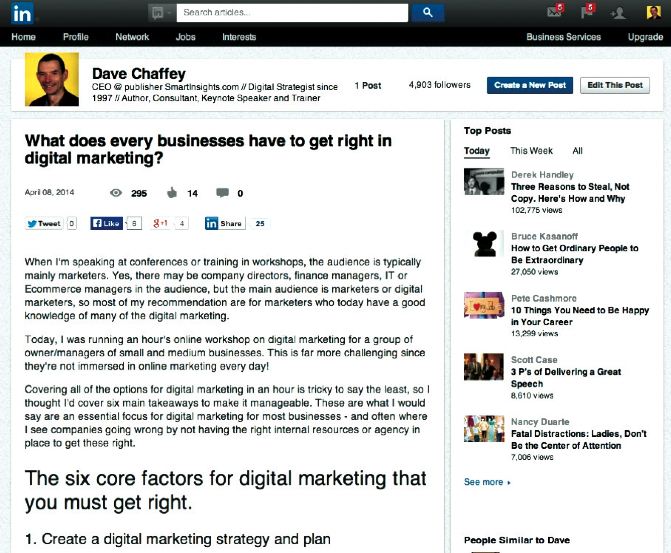Click the views eye icon
671x553 pixels.
pyautogui.click(x=116, y=193)
